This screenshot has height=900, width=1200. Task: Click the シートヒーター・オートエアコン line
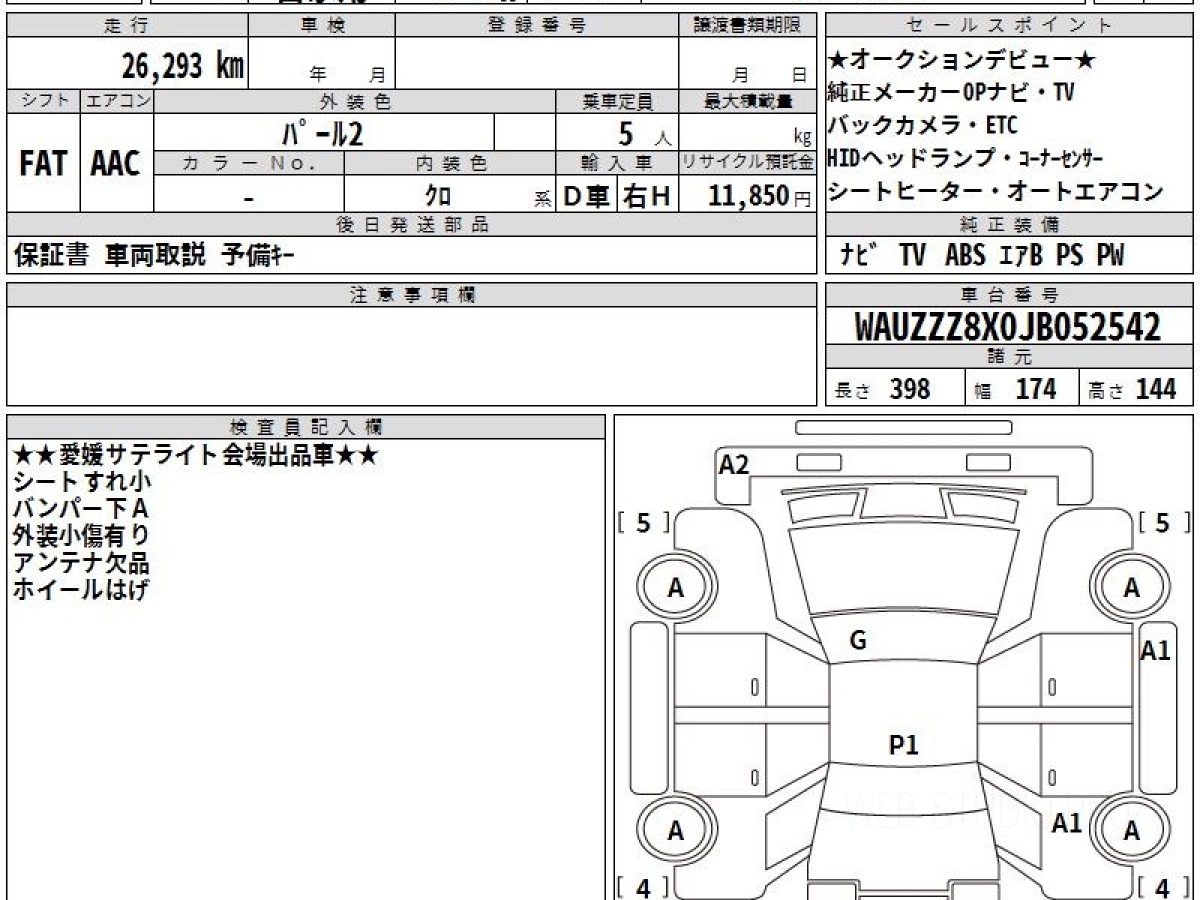tap(996, 191)
